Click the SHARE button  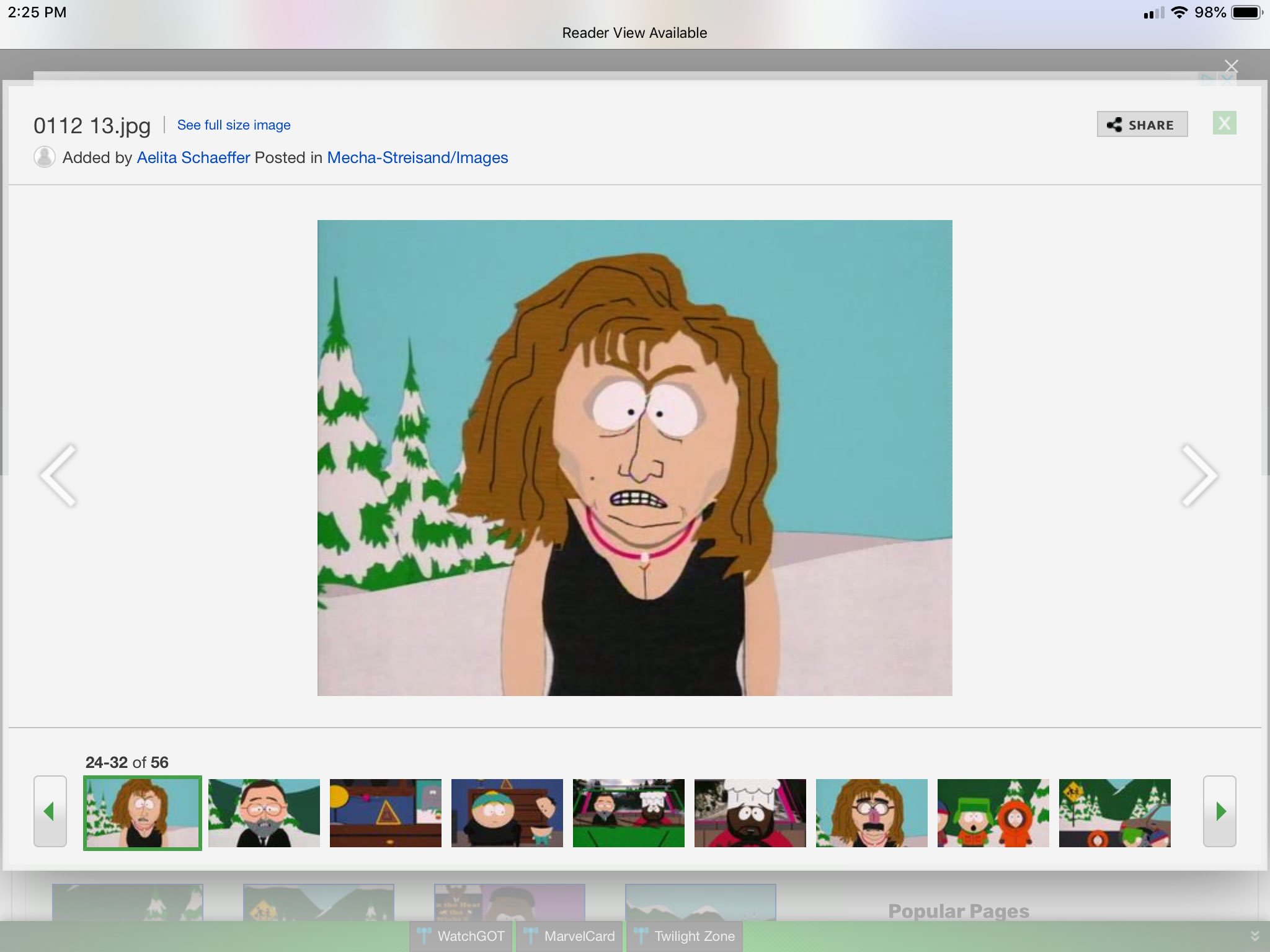click(1142, 125)
